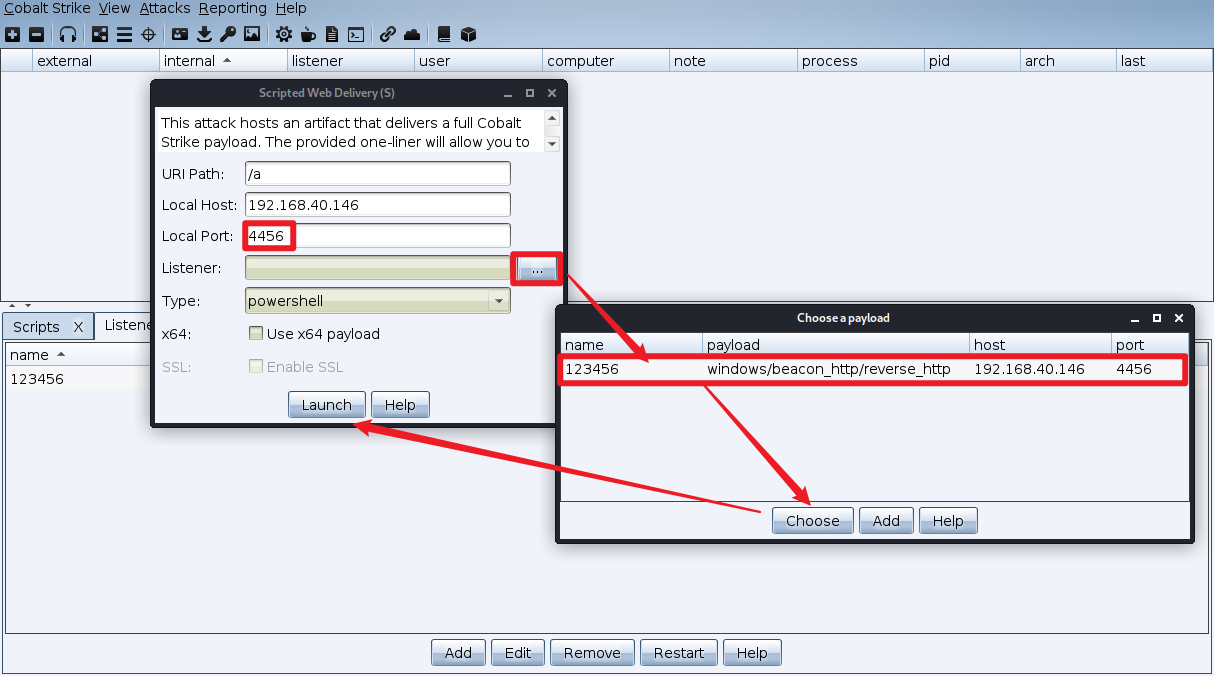Click the Restart listener button

[679, 653]
